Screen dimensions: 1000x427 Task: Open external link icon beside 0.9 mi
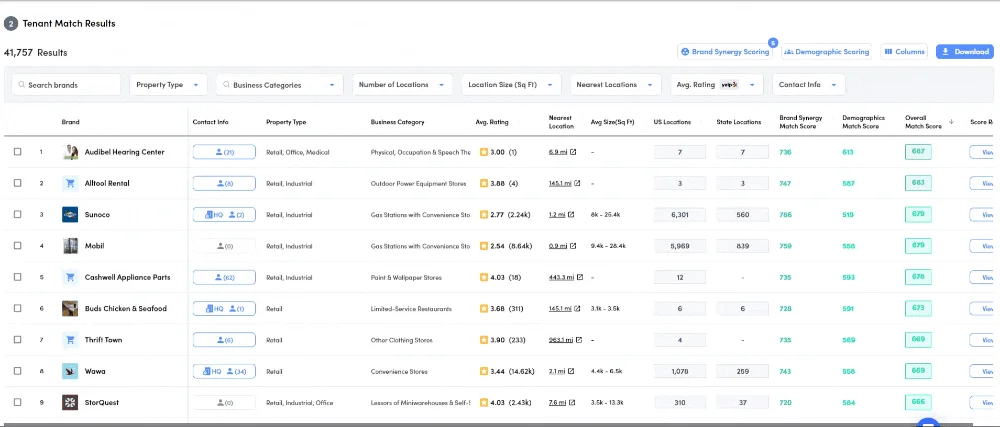573,246
